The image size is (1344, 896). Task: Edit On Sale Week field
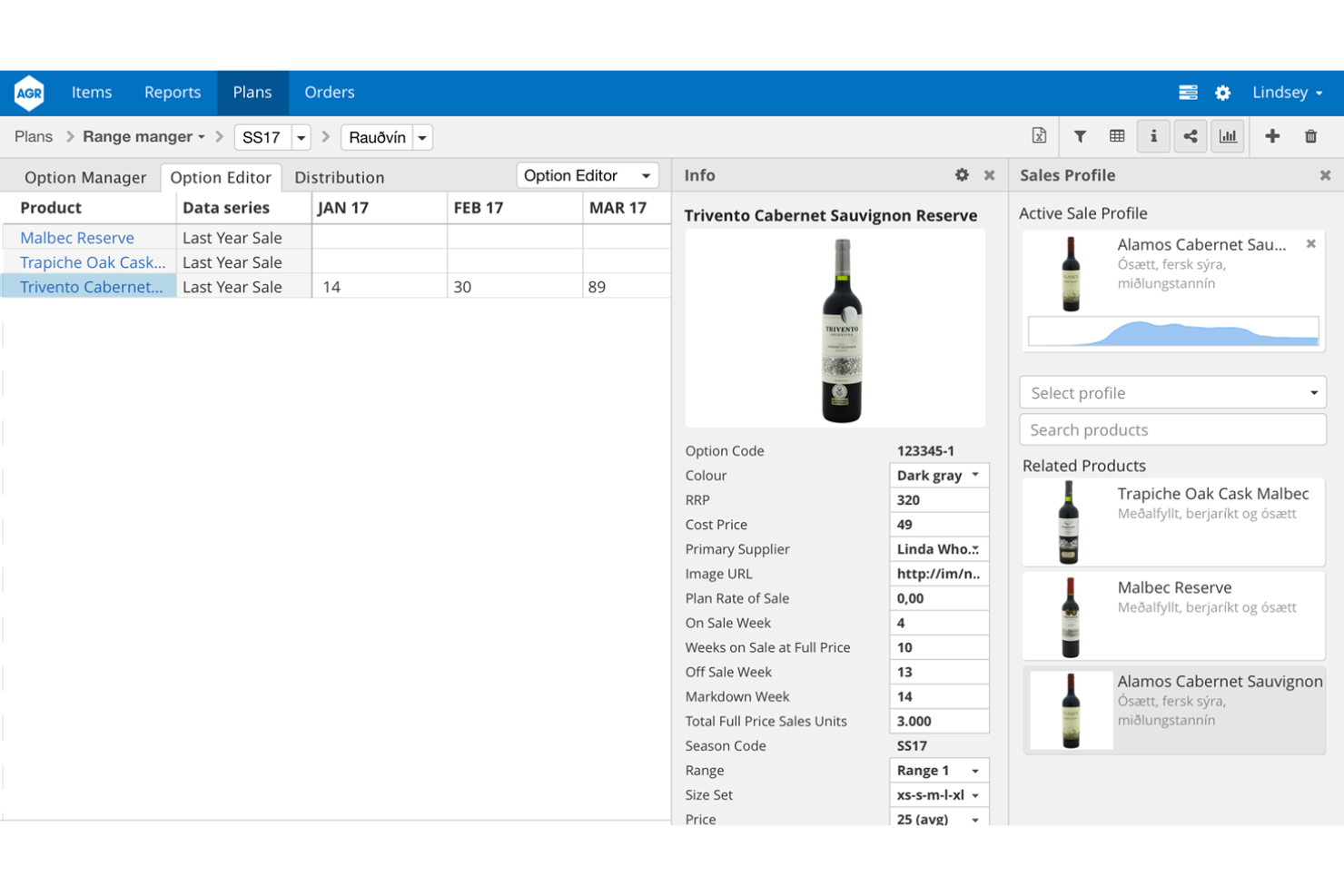[938, 622]
